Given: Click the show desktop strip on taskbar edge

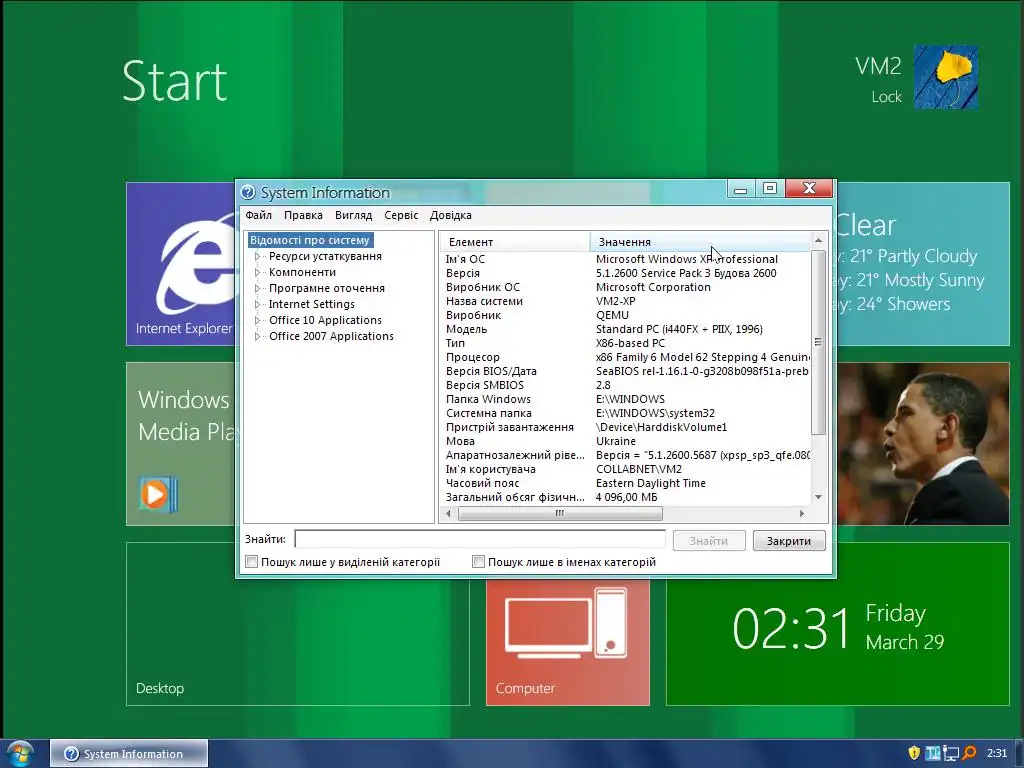Looking at the screenshot, I should pyautogui.click(x=1019, y=754).
